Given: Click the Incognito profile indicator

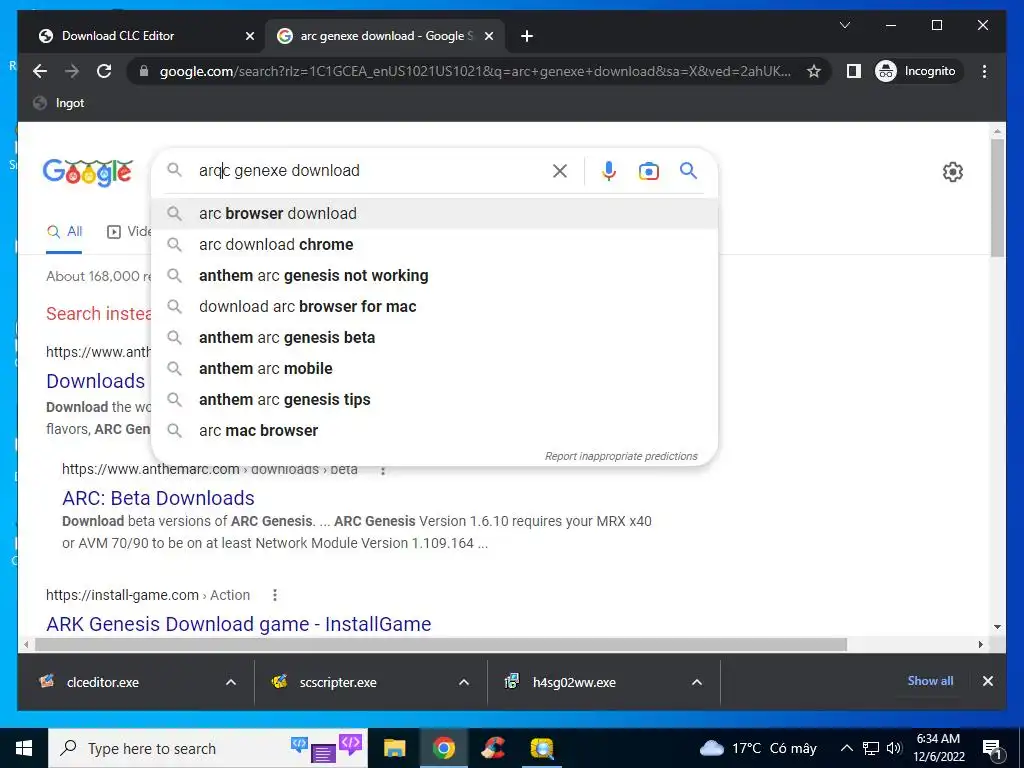Looking at the screenshot, I should point(916,71).
